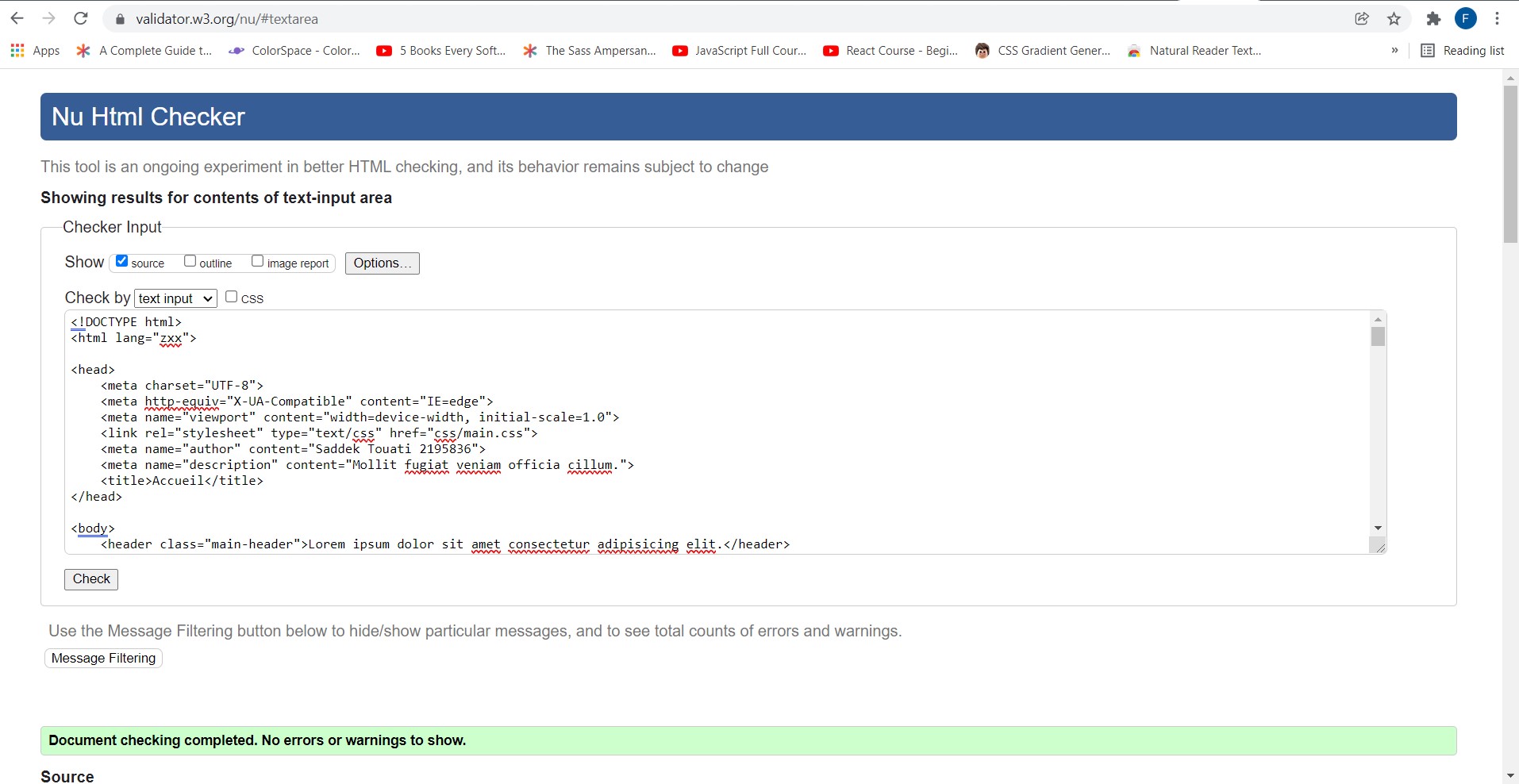Open React Course bookmark

point(890,51)
